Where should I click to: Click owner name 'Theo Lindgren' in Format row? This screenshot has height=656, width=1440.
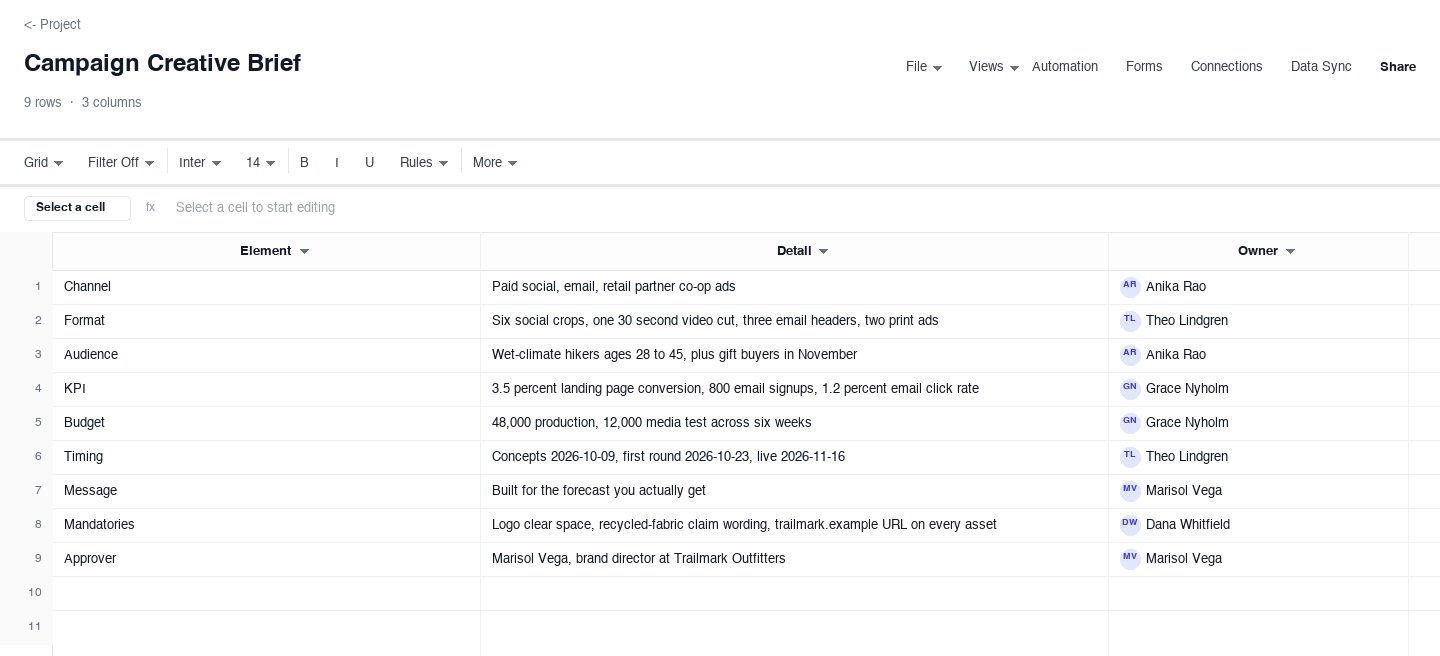pos(1187,321)
